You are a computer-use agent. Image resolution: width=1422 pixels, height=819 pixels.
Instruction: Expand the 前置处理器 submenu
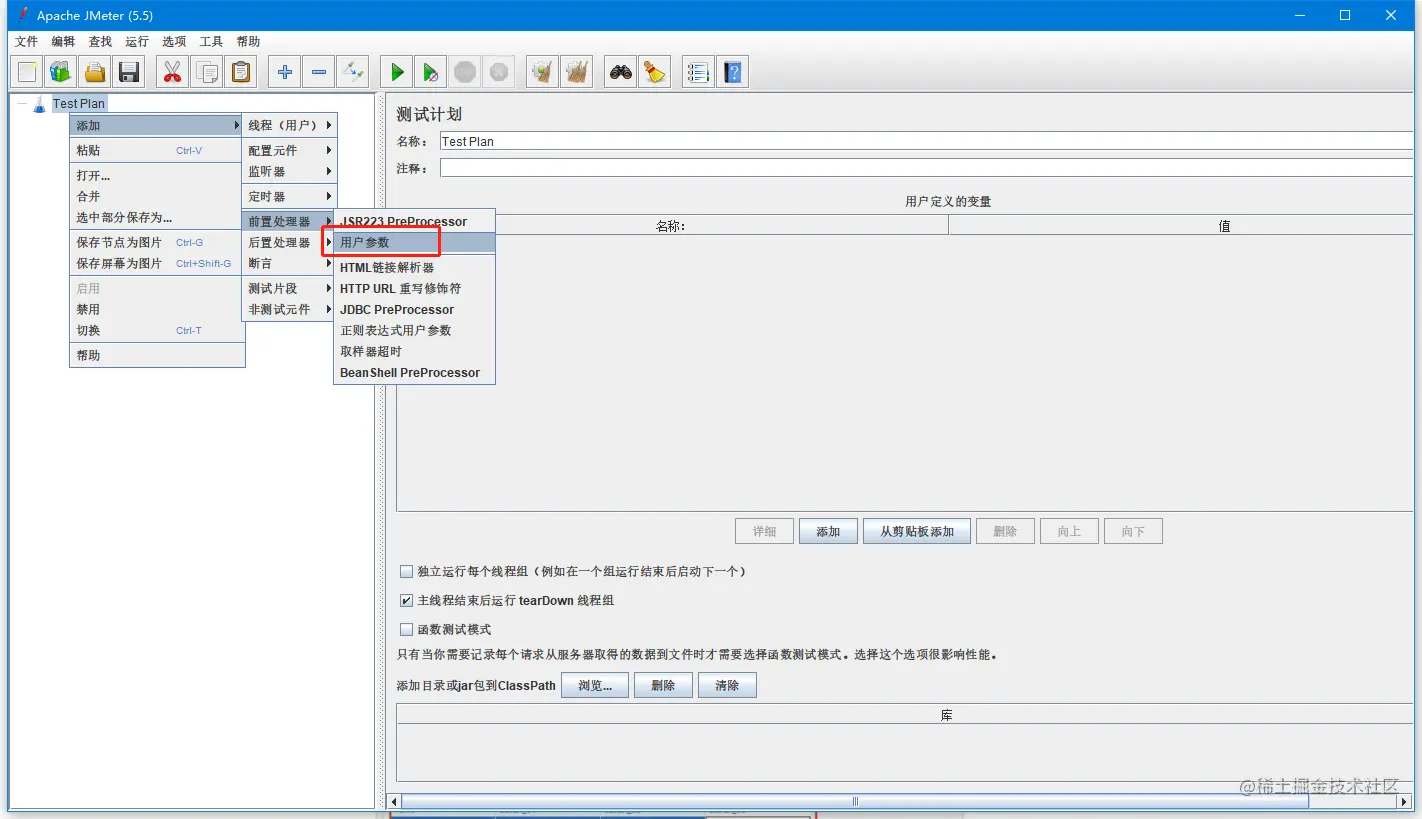[289, 221]
